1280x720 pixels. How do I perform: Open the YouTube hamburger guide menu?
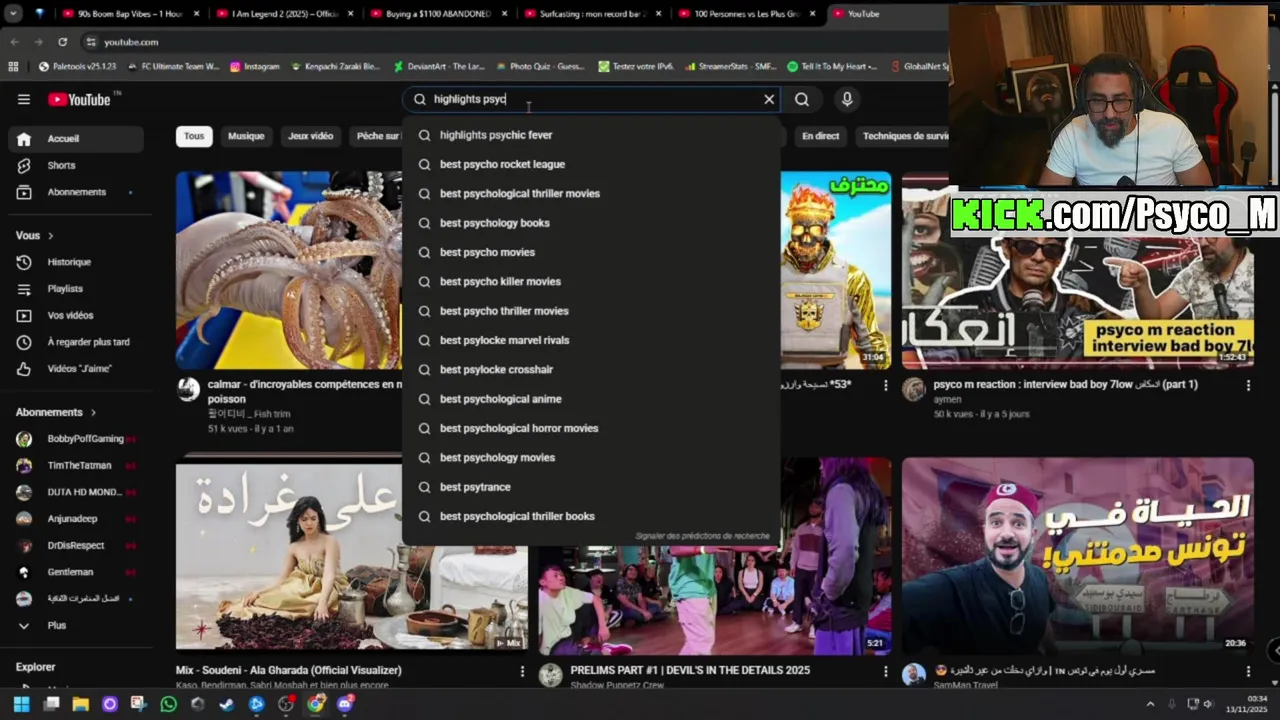24,99
